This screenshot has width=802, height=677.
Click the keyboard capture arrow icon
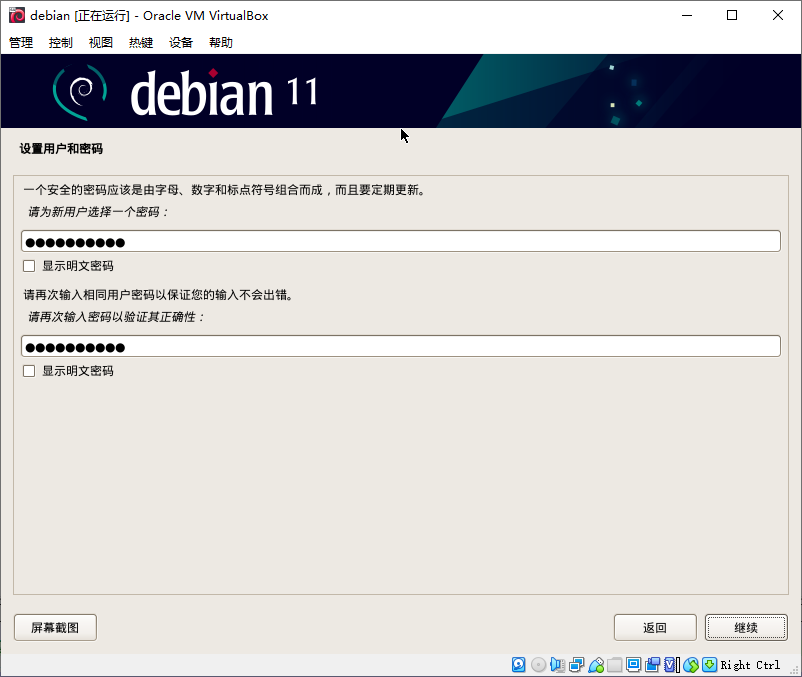pyautogui.click(x=709, y=664)
